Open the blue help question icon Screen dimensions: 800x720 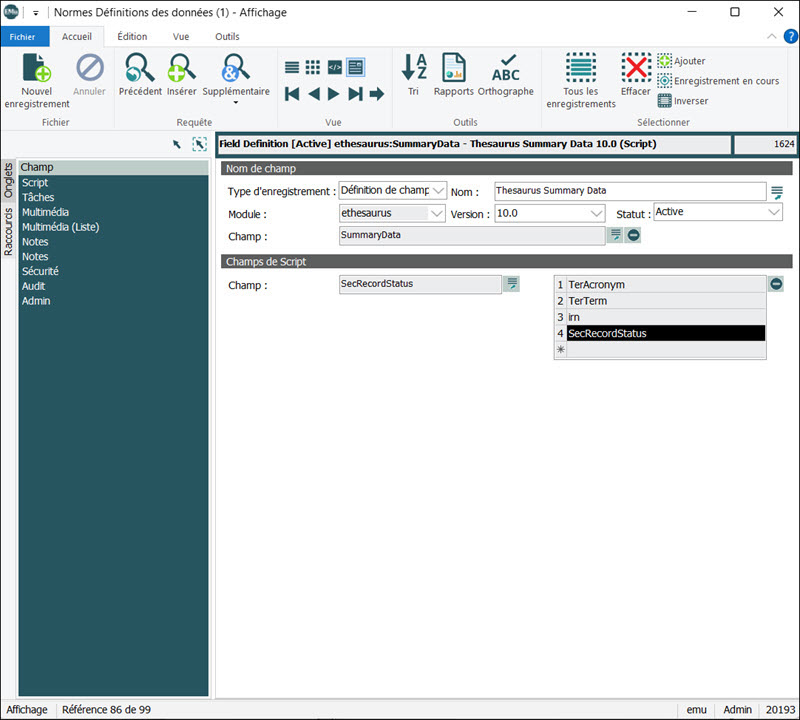[x=790, y=36]
